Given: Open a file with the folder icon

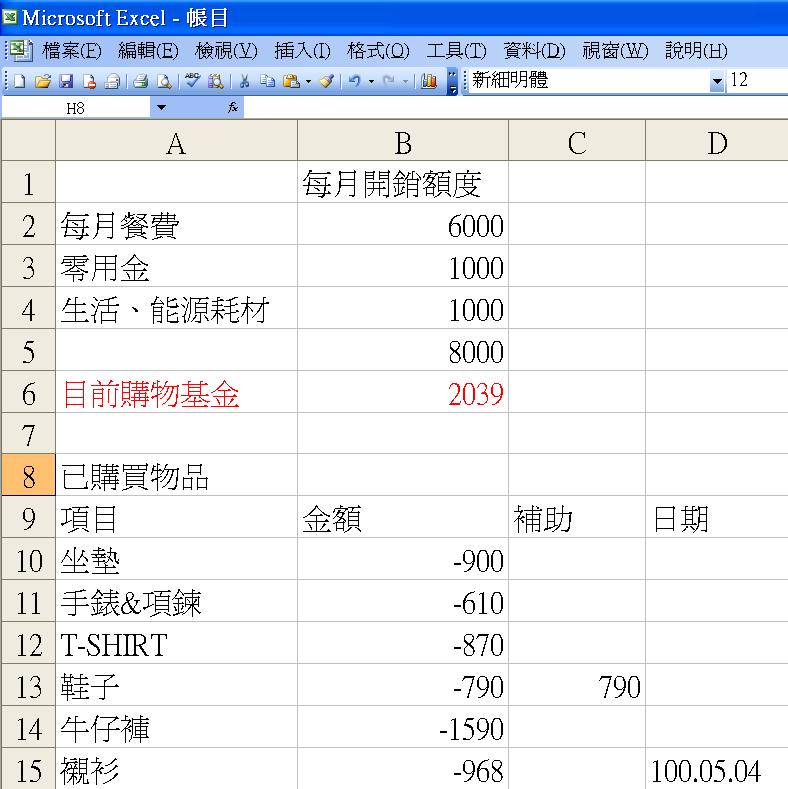Looking at the screenshot, I should tap(43, 81).
